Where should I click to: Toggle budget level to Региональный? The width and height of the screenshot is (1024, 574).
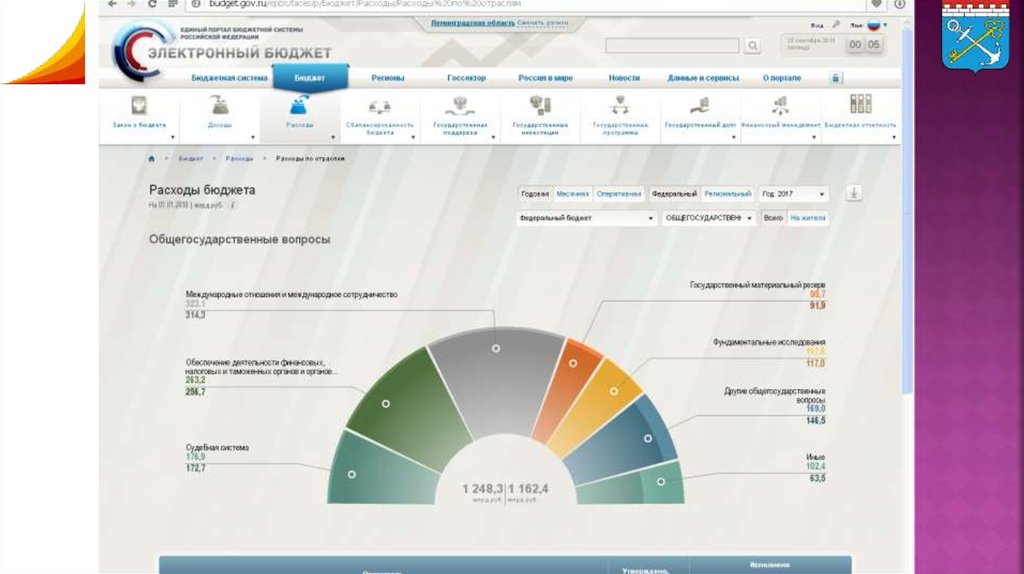tap(727, 194)
